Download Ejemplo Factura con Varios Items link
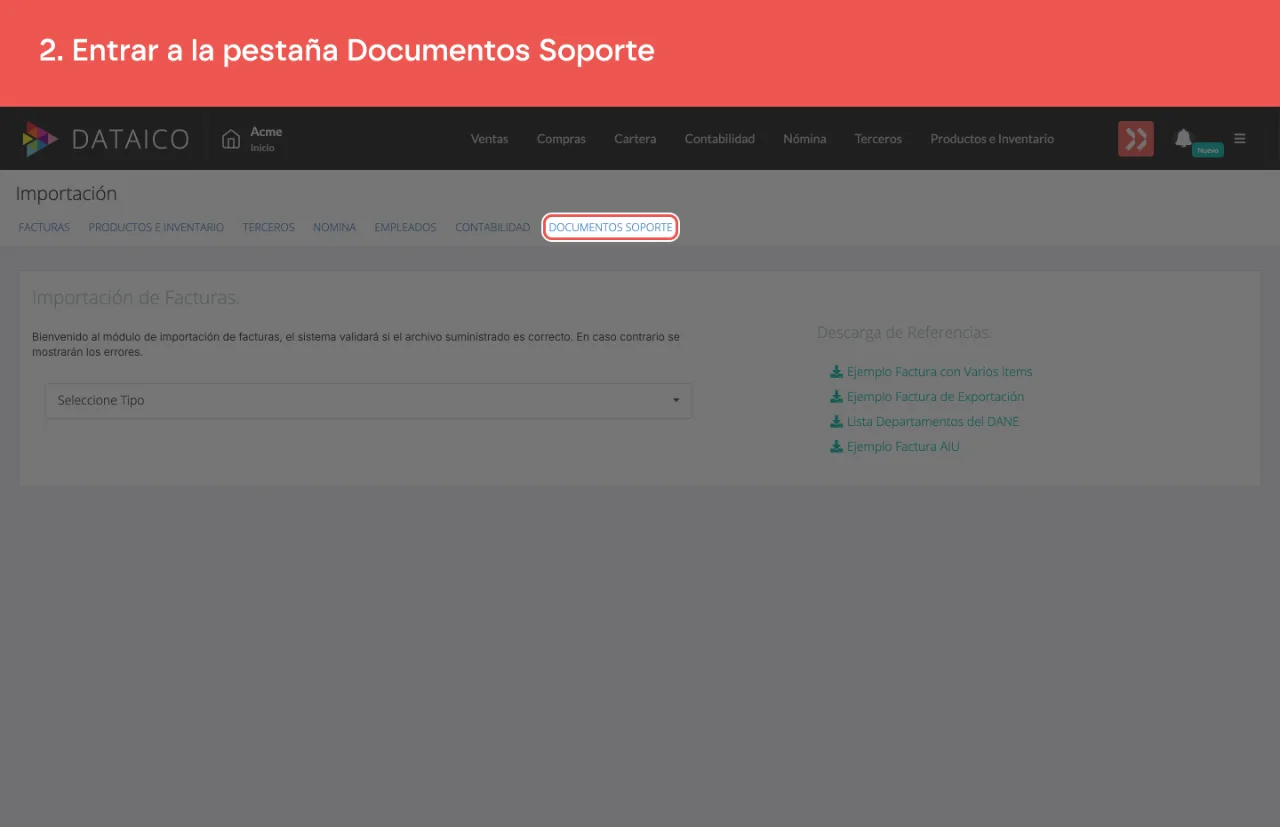This screenshot has width=1280, height=827. coord(939,372)
